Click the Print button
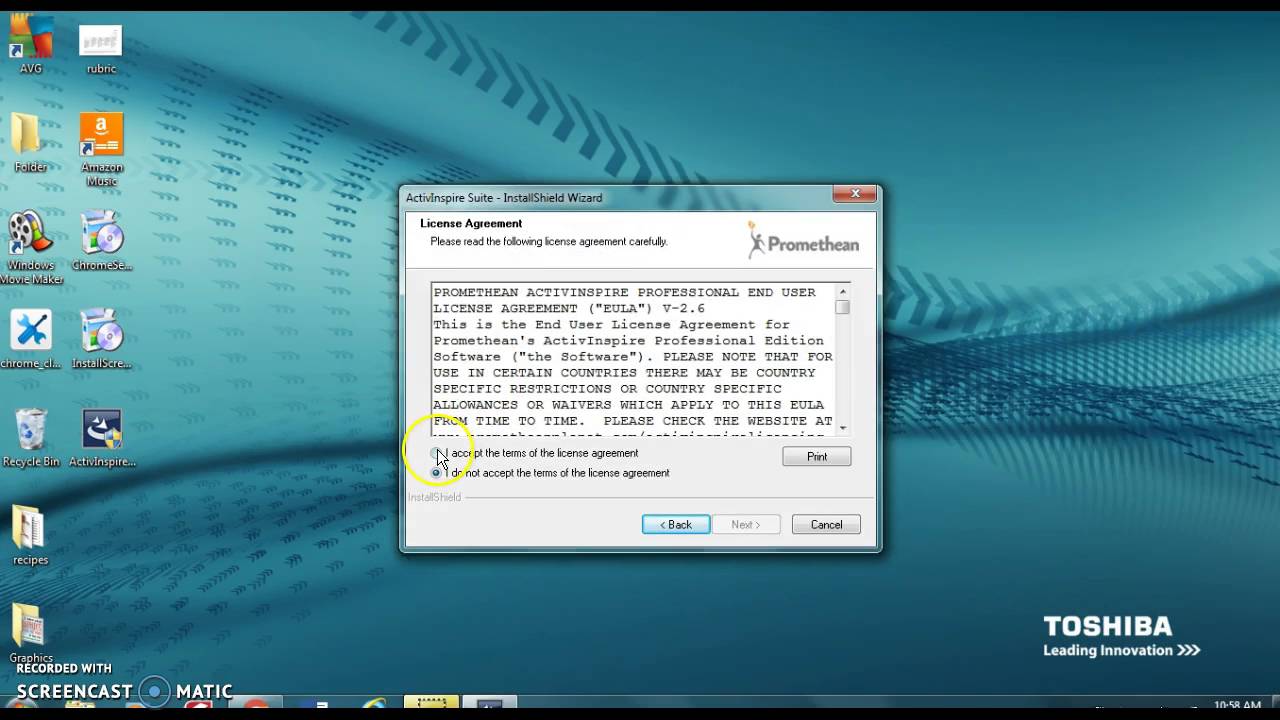The width and height of the screenshot is (1280, 720). point(817,457)
